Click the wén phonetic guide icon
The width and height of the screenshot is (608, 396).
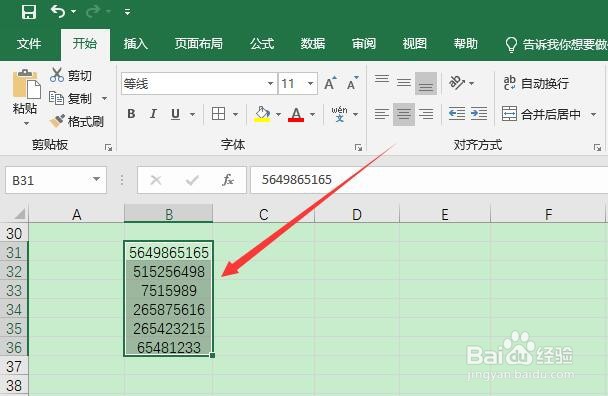(339, 114)
